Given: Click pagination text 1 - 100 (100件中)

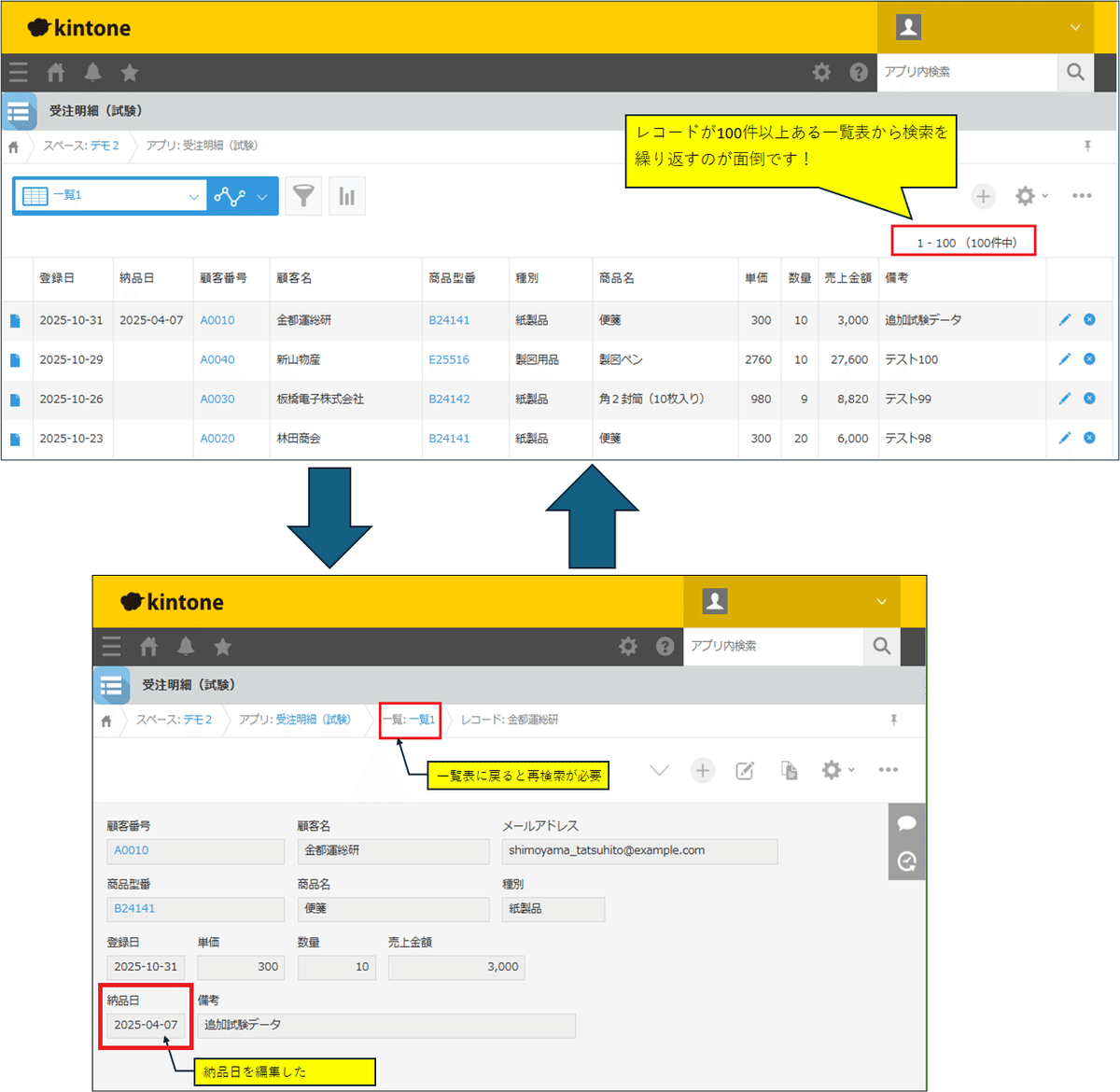Looking at the screenshot, I should 967,243.
